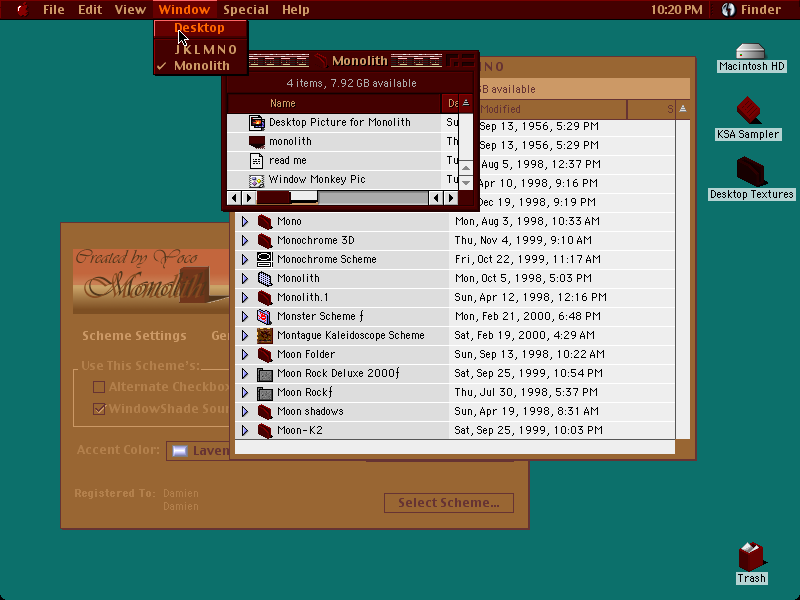Viewport: 800px width, 600px height.
Task: Expand the Monolith.1 disclosure triangle
Action: click(x=245, y=297)
